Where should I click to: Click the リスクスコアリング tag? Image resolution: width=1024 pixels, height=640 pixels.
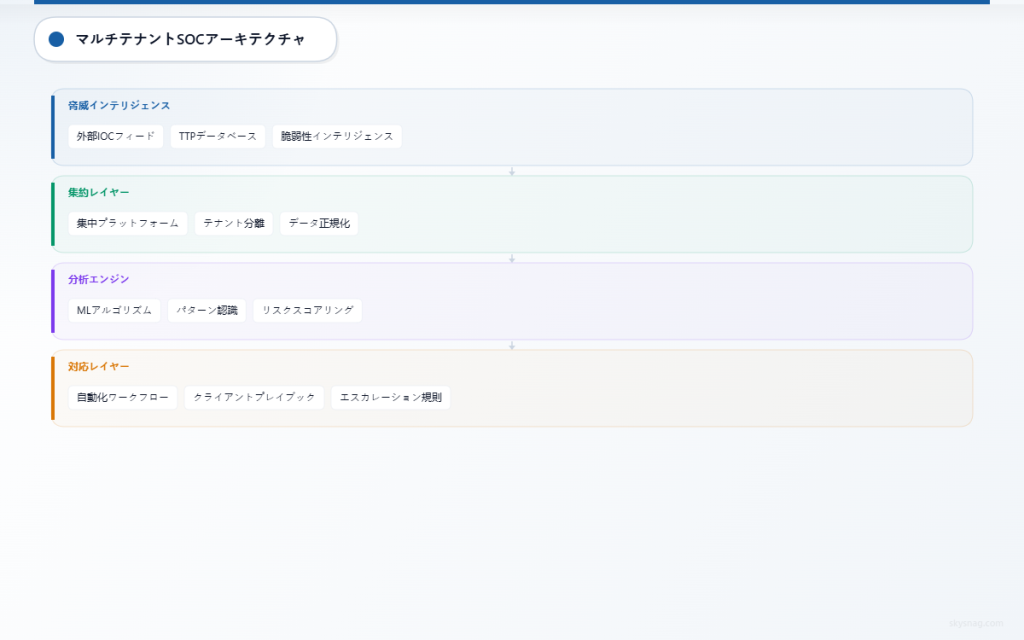[308, 311]
